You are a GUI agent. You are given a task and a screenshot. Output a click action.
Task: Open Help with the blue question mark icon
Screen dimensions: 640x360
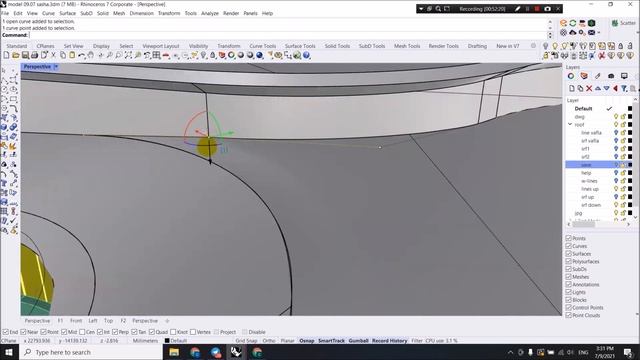point(306,55)
